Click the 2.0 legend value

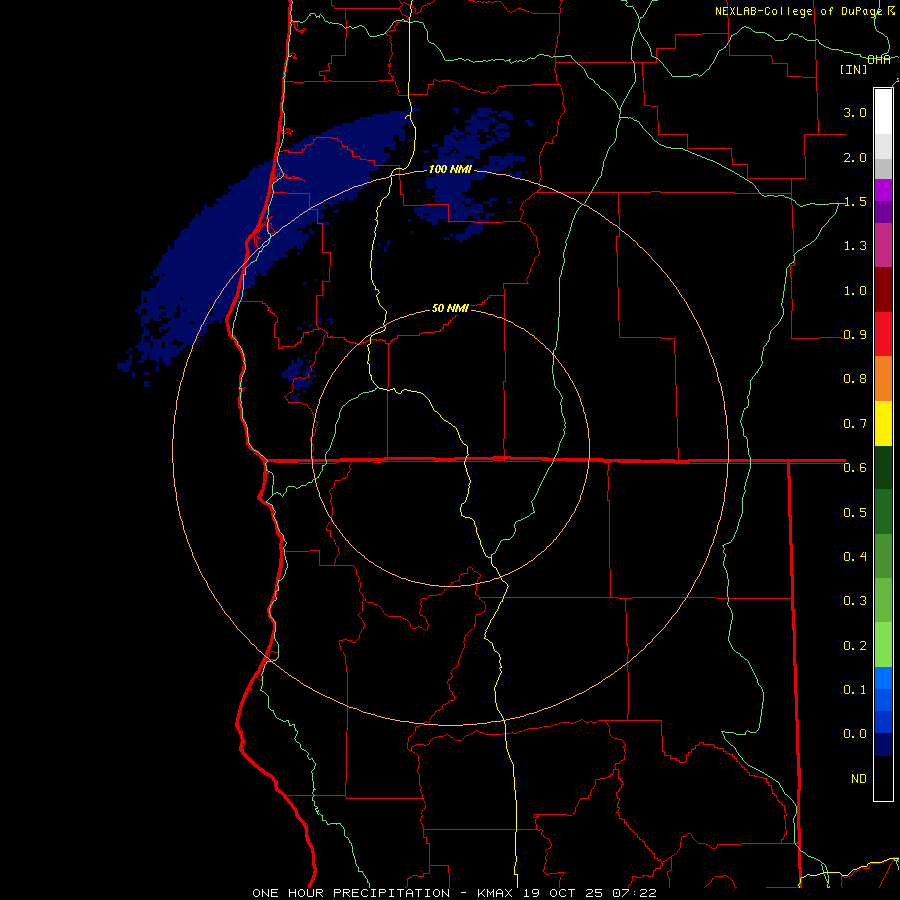pyautogui.click(x=855, y=157)
